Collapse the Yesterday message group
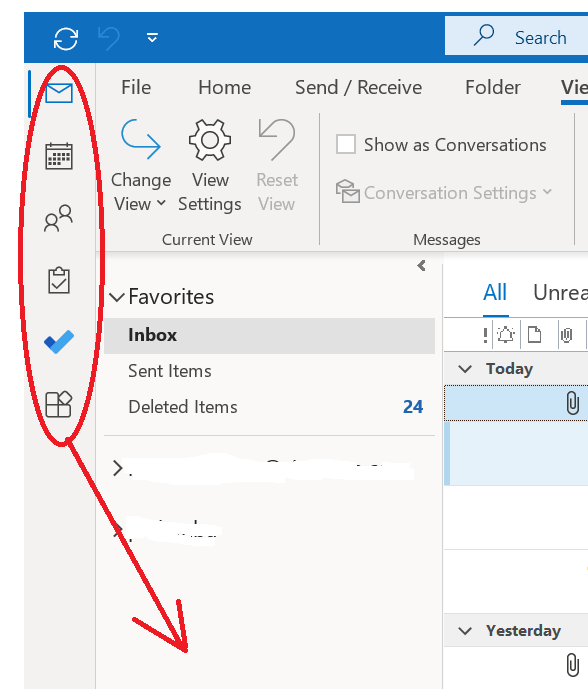The width and height of the screenshot is (588, 689). click(465, 631)
